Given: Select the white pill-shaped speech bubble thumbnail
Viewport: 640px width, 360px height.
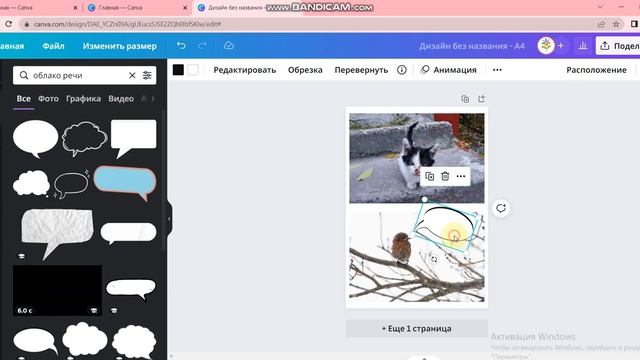Looking at the screenshot, I should coord(128,233).
